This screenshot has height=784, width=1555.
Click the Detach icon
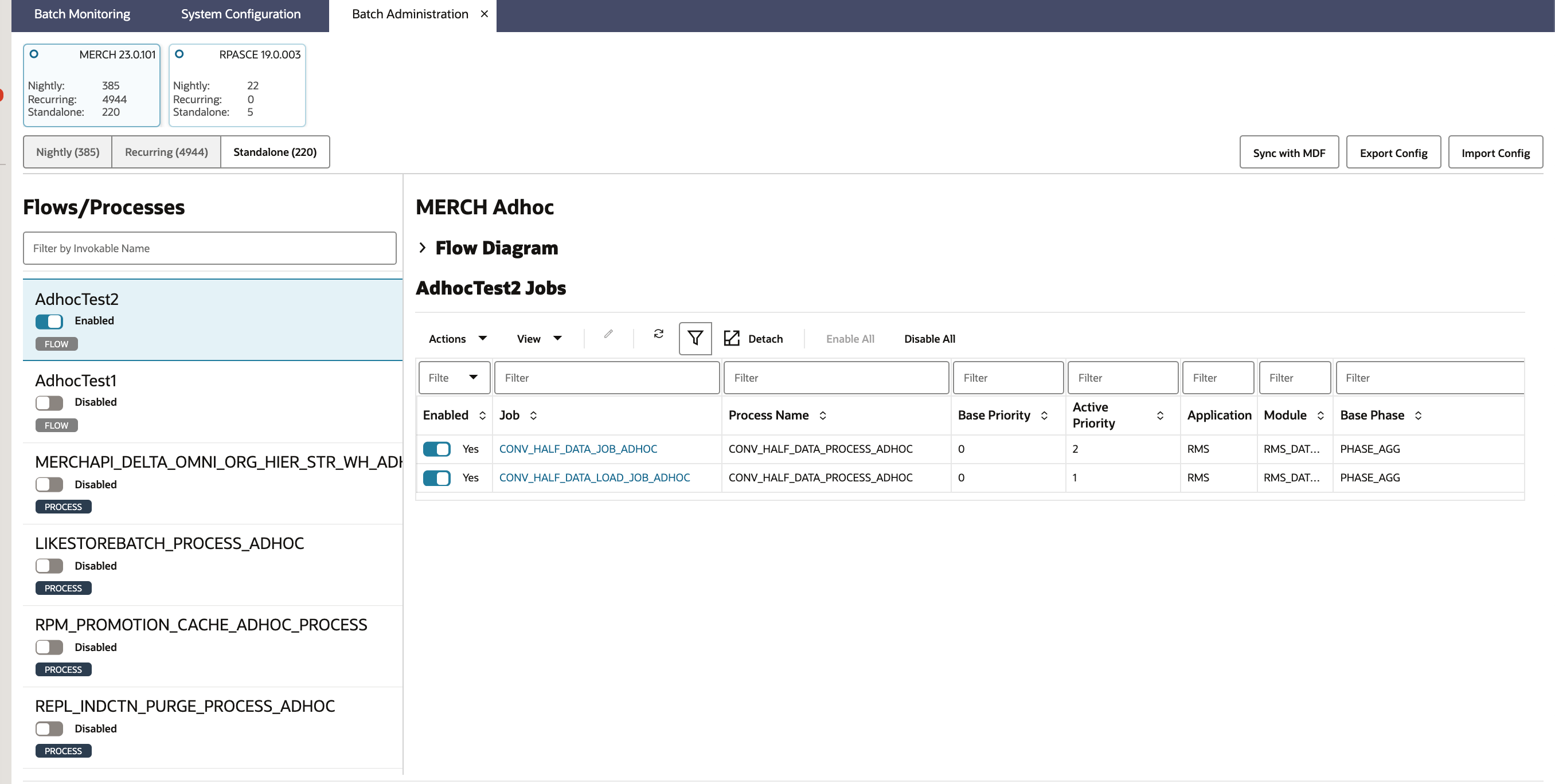tap(732, 339)
